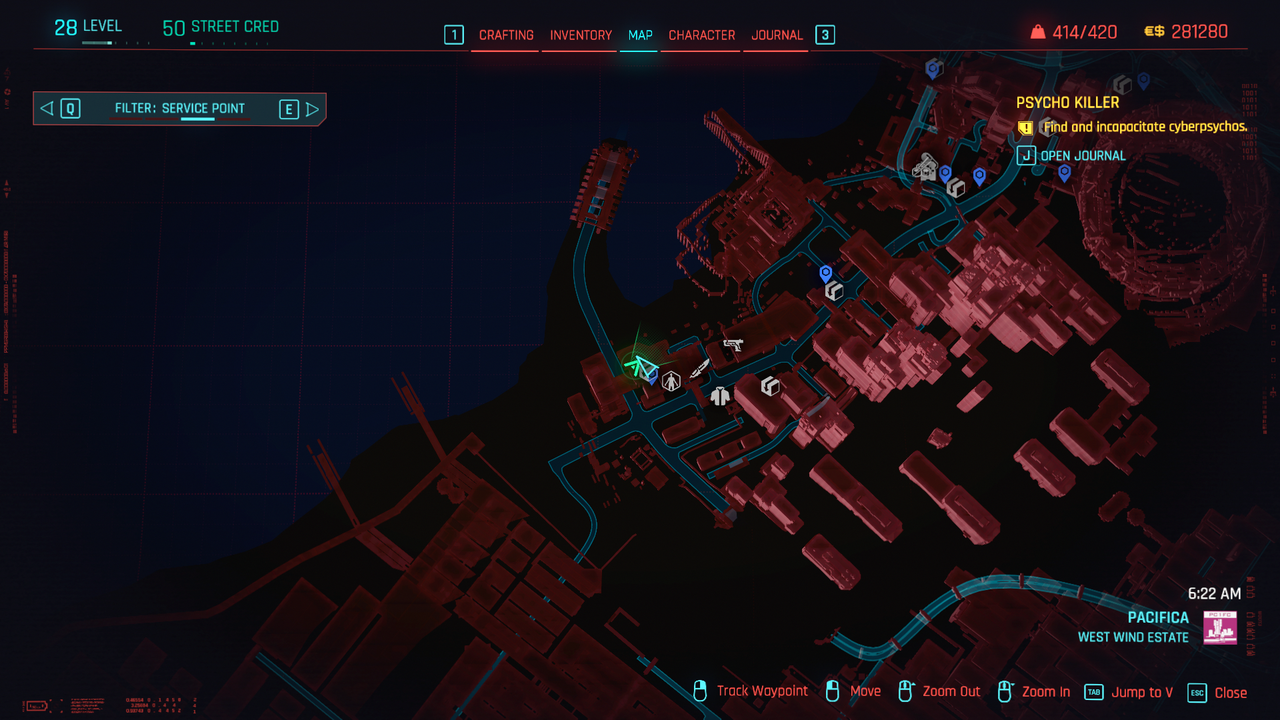Click the yellow quest objective marker icon
The height and width of the screenshot is (720, 1280).
(x=1025, y=128)
